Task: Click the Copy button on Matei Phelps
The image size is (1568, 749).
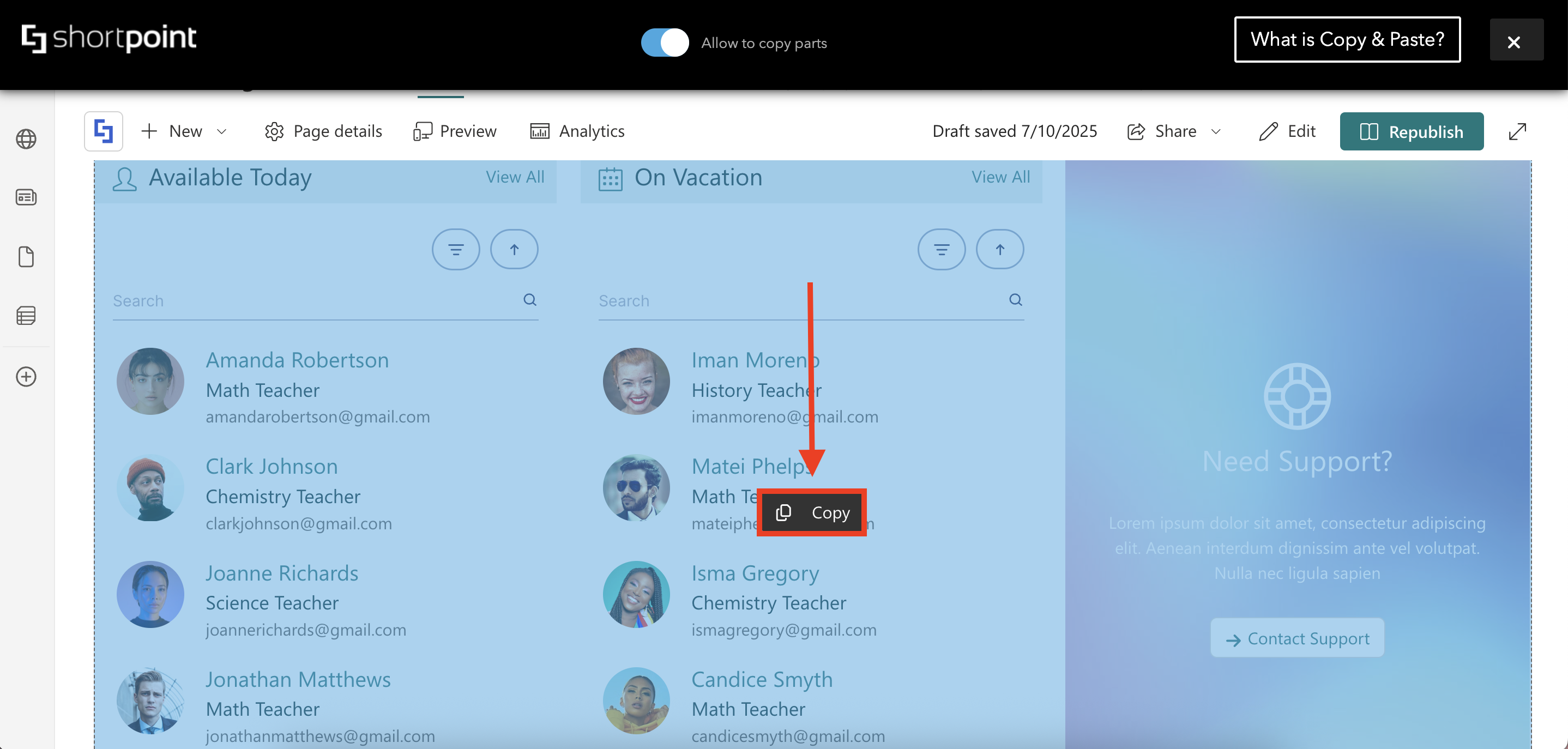Action: click(811, 512)
